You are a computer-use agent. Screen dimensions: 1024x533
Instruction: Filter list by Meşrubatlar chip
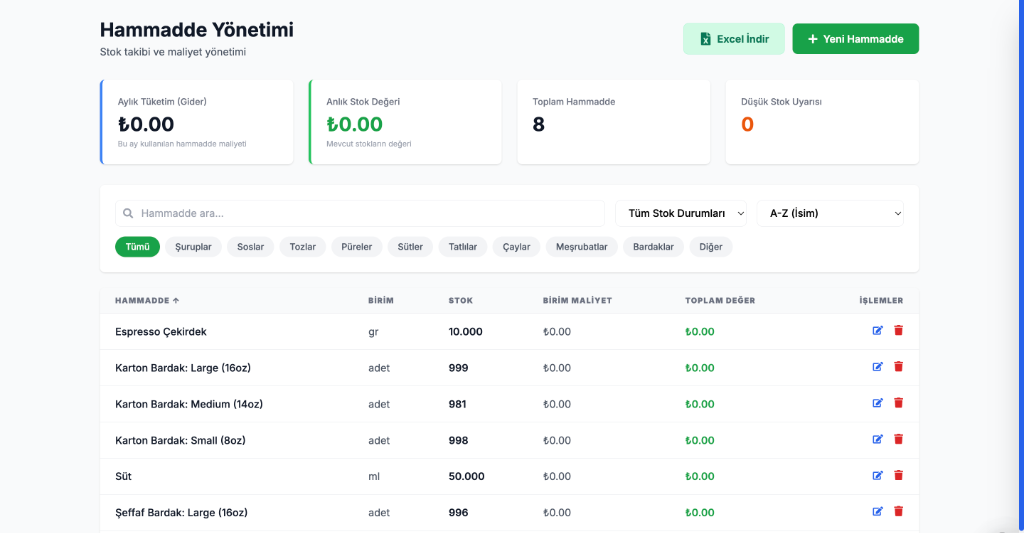click(x=581, y=247)
